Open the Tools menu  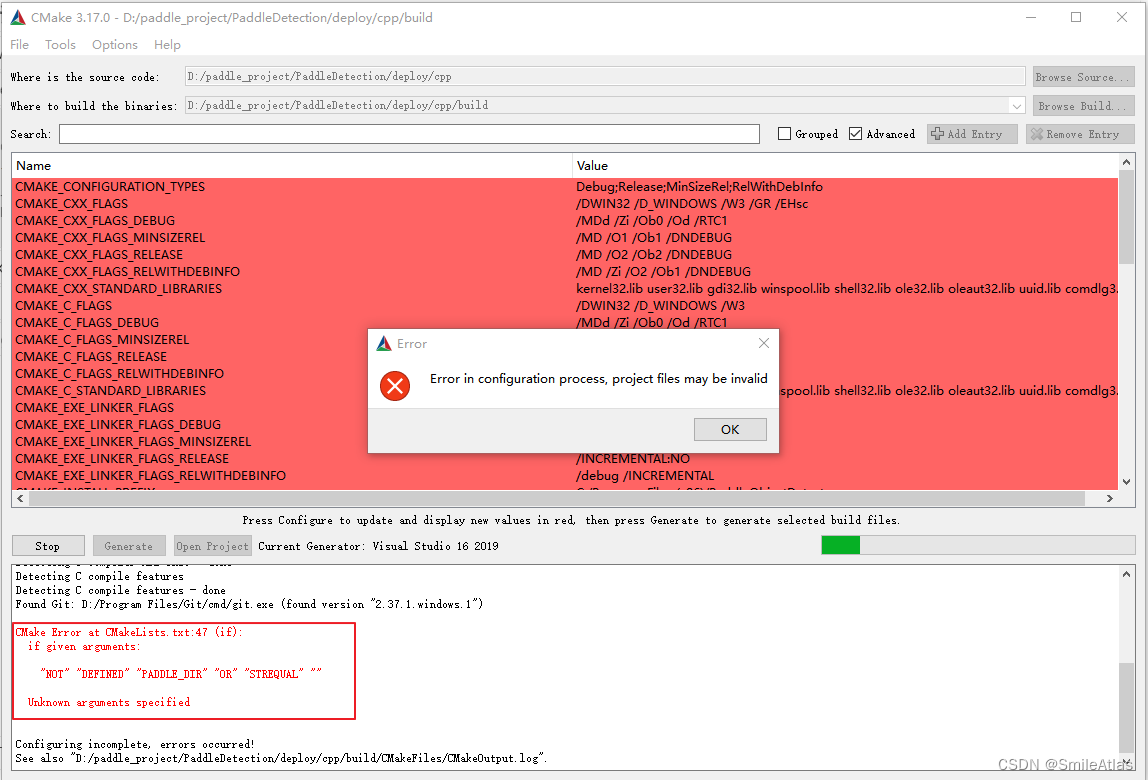pos(60,45)
